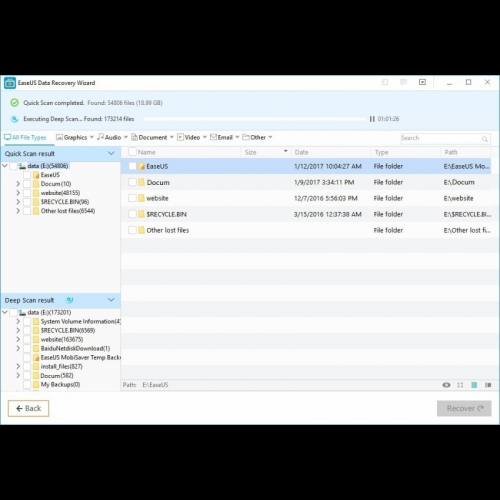Click the green Quick Scan completed check icon

pos(14,103)
